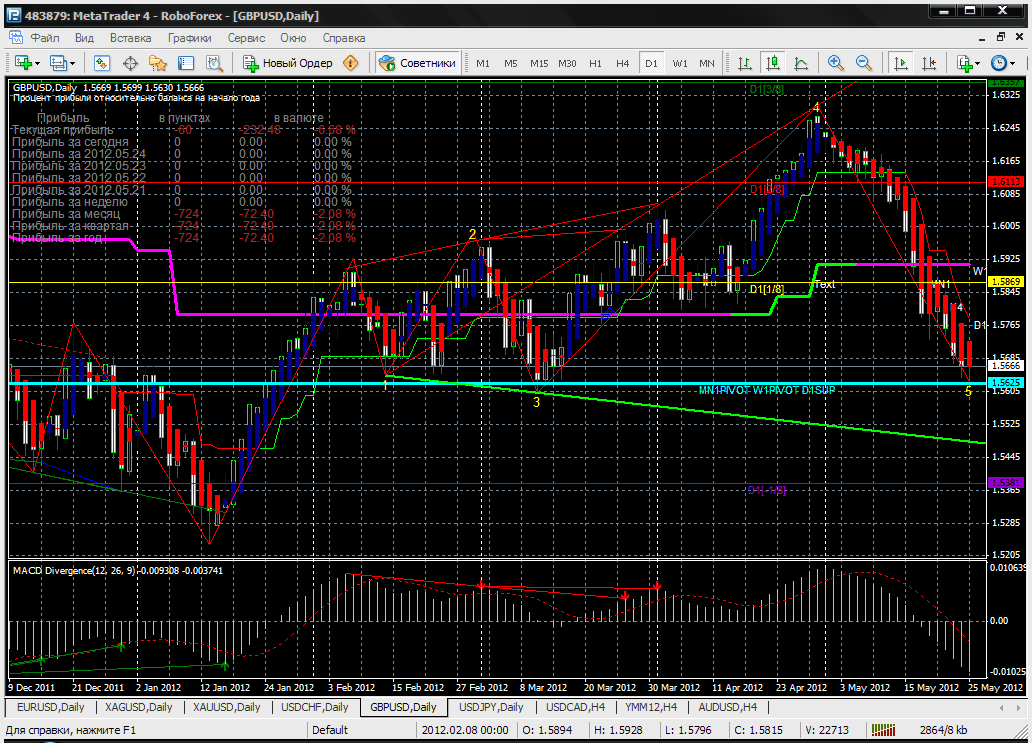The height and width of the screenshot is (743, 1032).
Task: Open the Profiles icon in toolbar
Action: point(58,63)
